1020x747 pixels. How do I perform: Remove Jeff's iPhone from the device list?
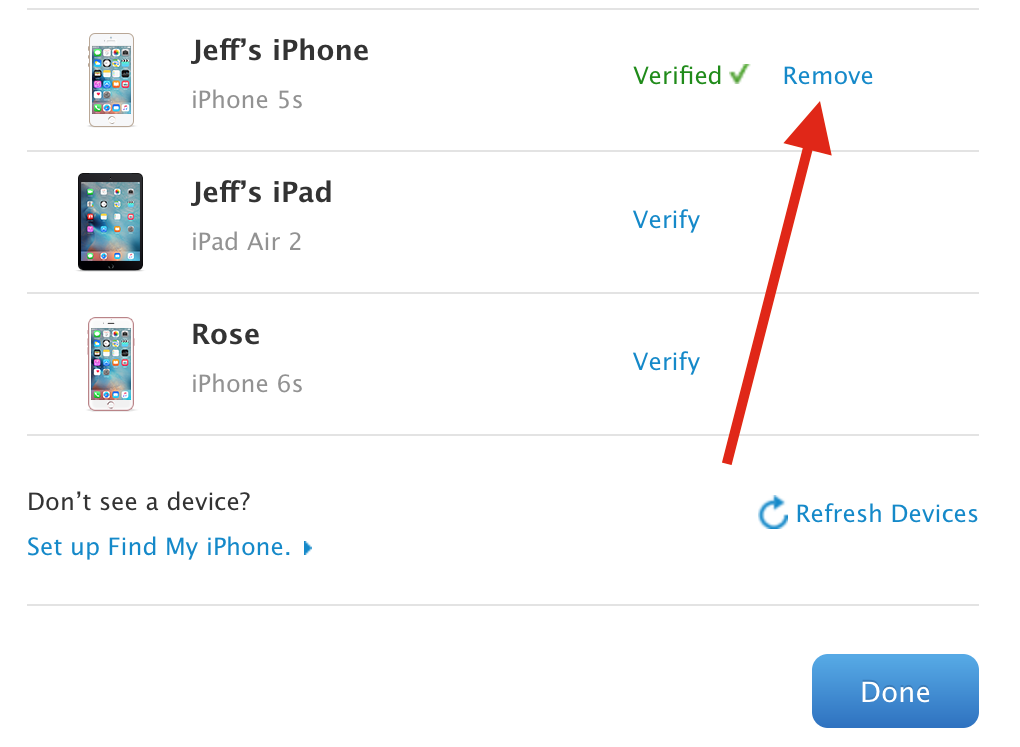click(x=827, y=75)
